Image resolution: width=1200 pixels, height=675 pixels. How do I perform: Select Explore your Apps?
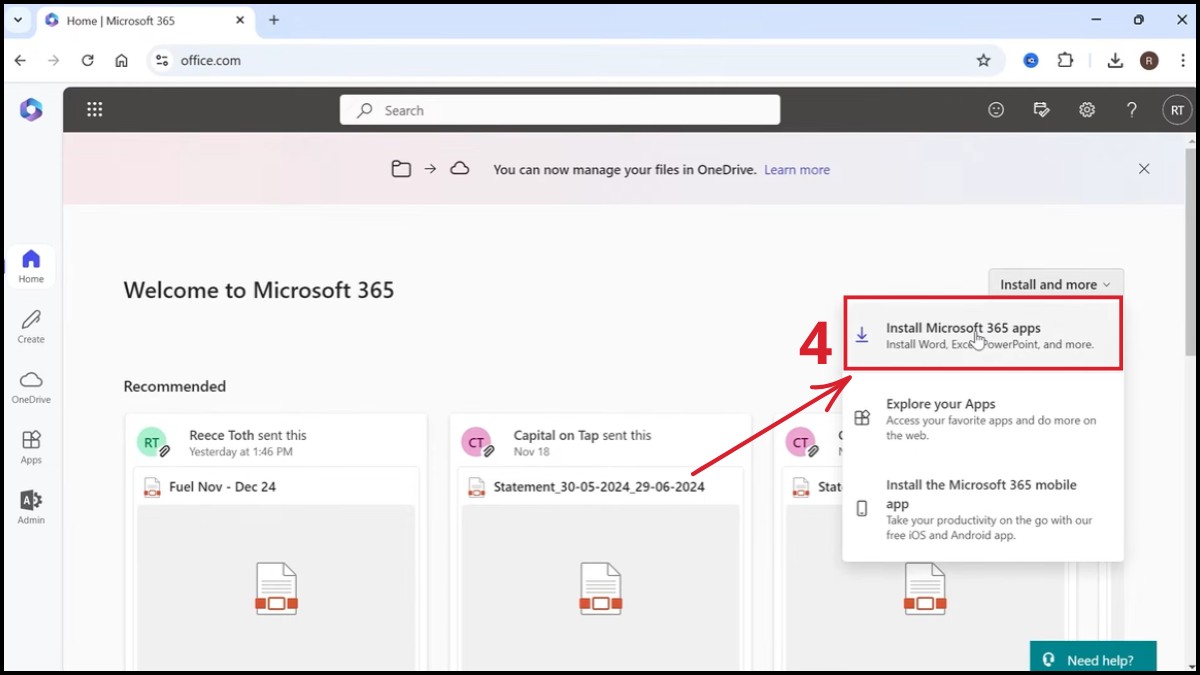[983, 419]
